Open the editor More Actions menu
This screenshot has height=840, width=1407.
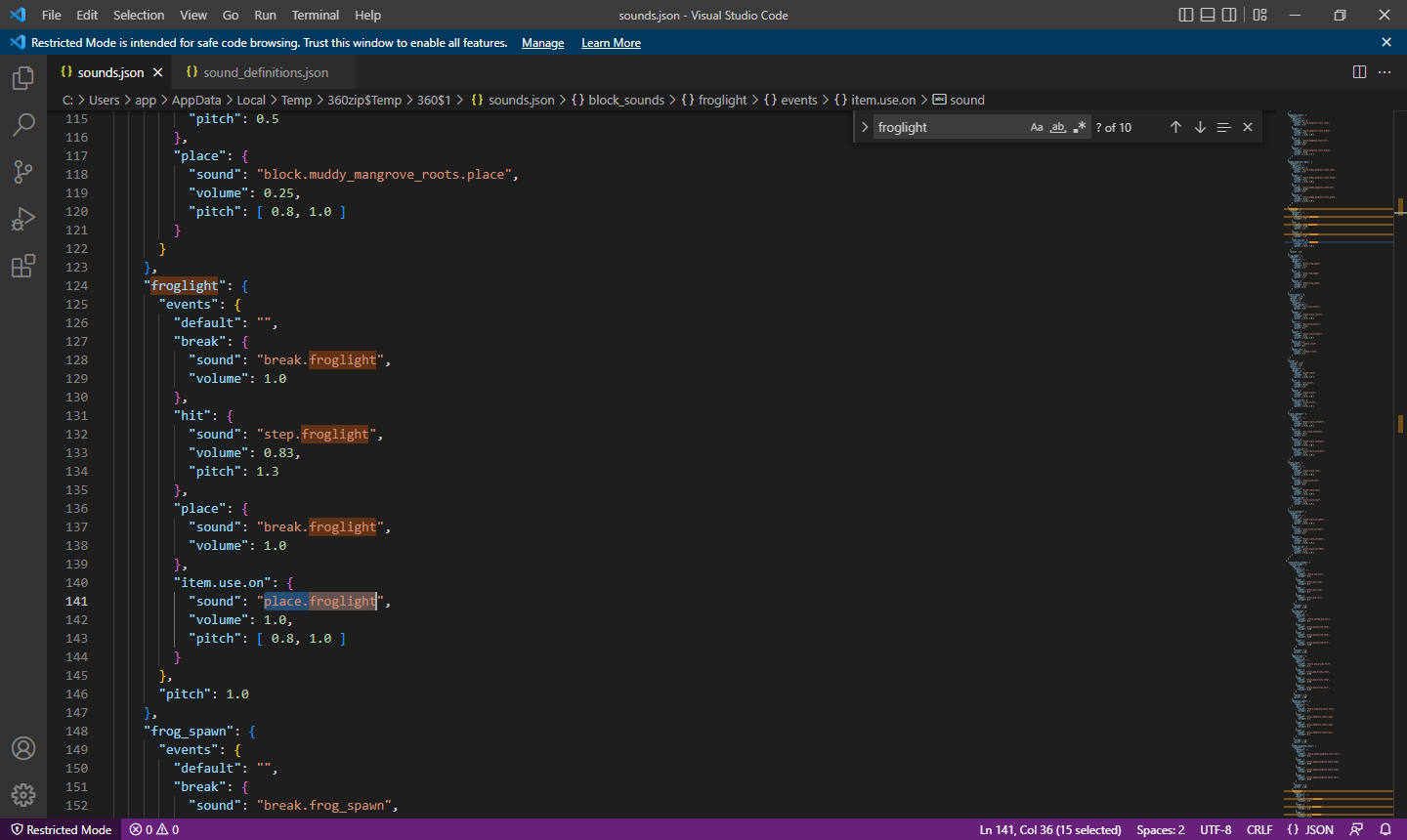[x=1385, y=72]
